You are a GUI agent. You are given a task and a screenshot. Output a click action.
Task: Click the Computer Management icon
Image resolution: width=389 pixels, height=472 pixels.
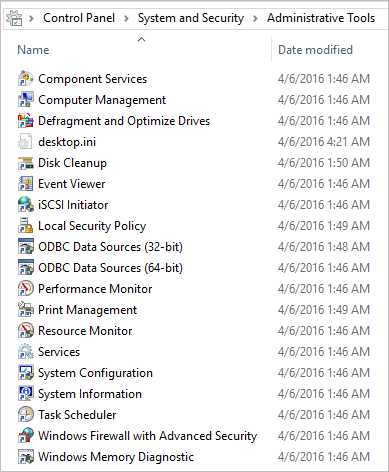tap(25, 100)
